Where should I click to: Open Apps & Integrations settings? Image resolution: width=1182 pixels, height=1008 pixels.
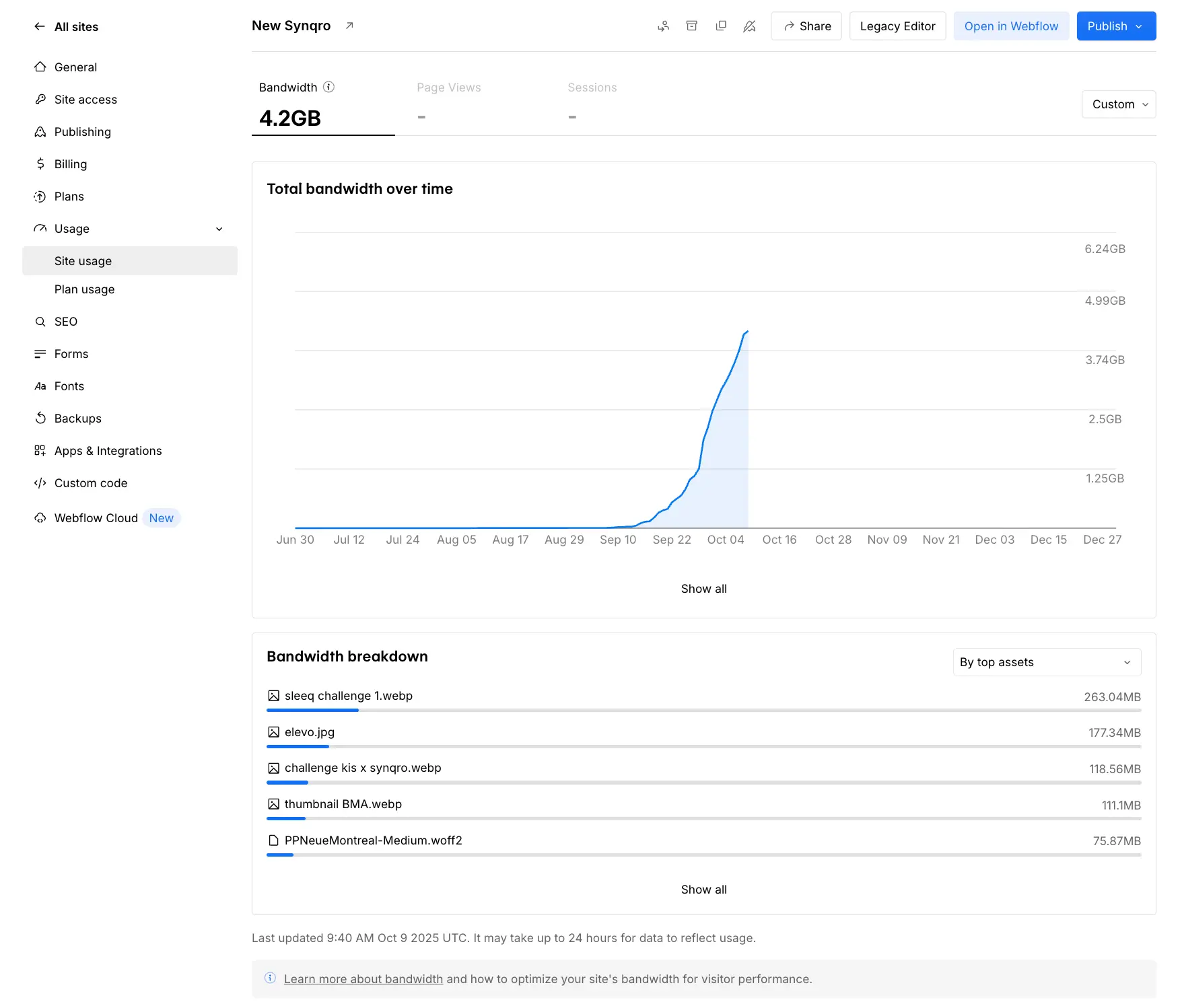(x=108, y=450)
